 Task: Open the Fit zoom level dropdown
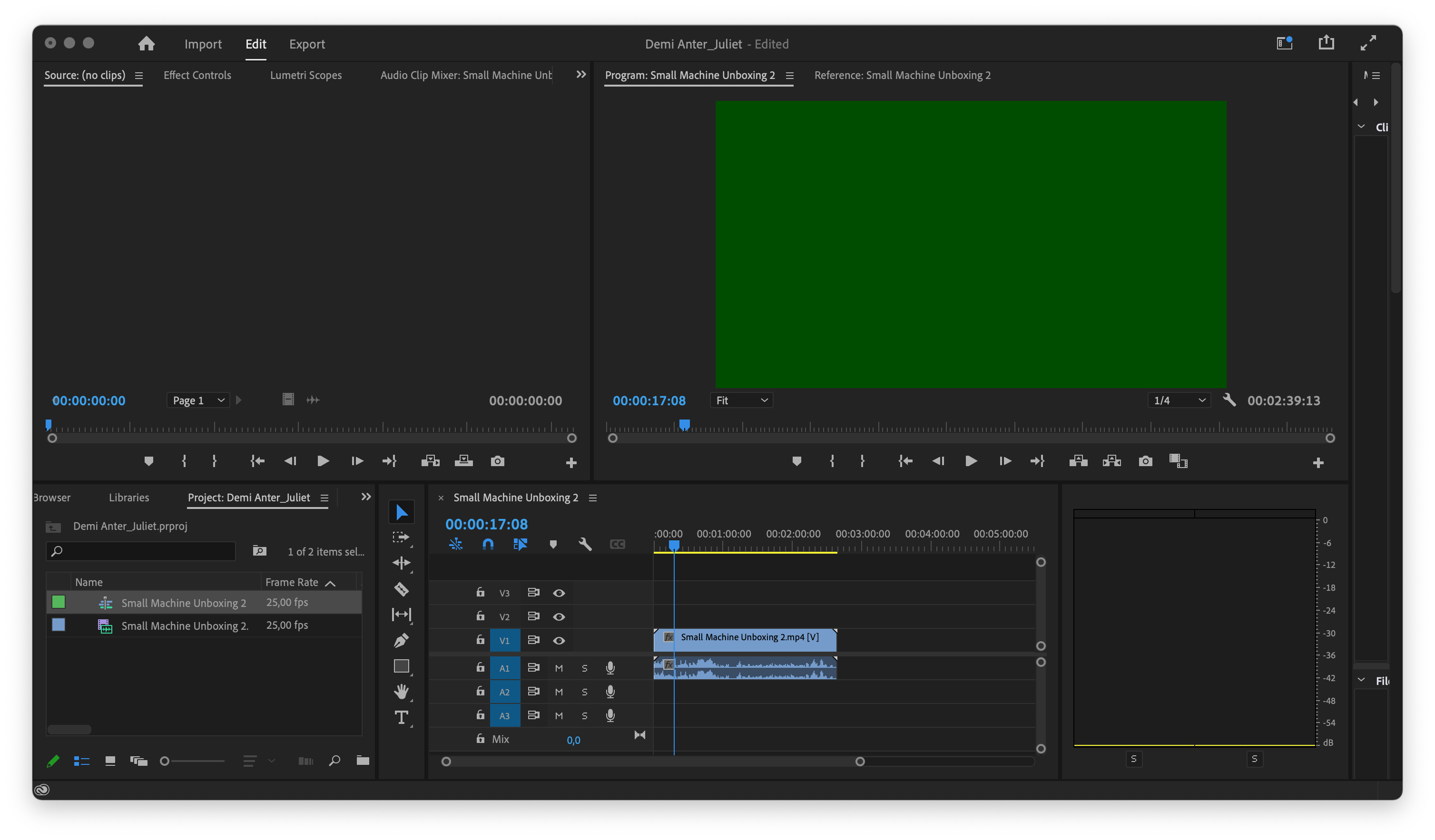741,400
